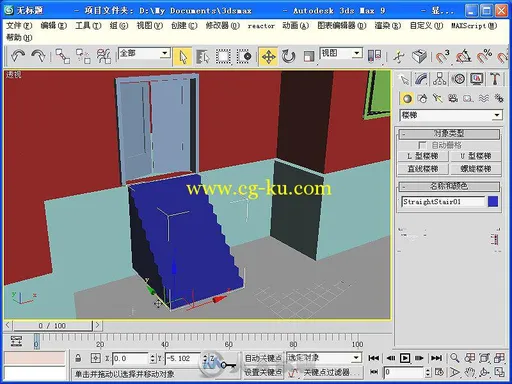Select the Helpers category icon
512x384 pixels.
pos(468,99)
